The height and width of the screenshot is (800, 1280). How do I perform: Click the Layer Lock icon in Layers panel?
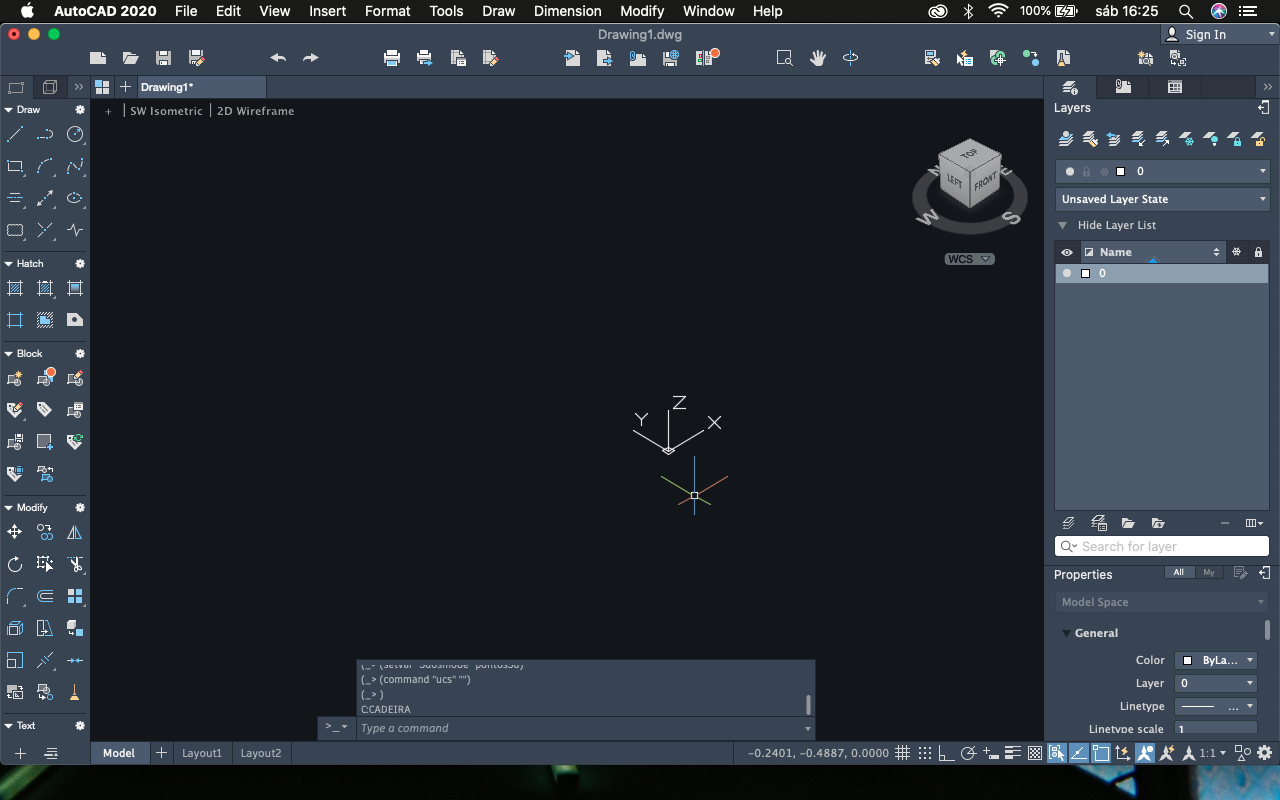pyautogui.click(x=1235, y=139)
